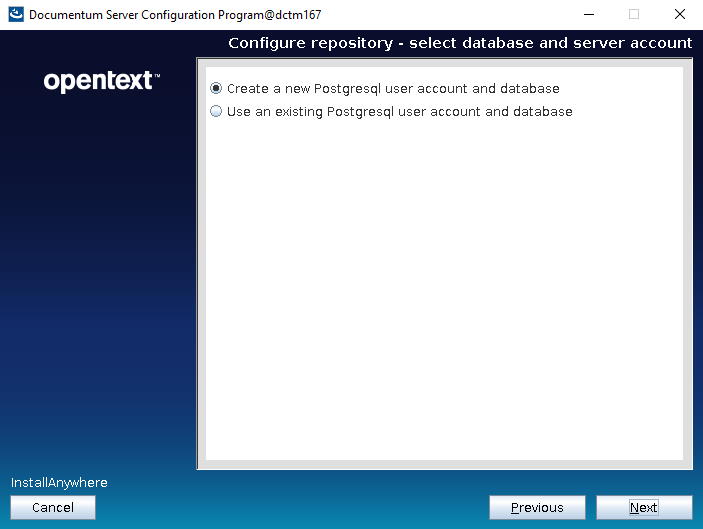This screenshot has width=703, height=529.
Task: Proceed with the Next button
Action: (644, 508)
